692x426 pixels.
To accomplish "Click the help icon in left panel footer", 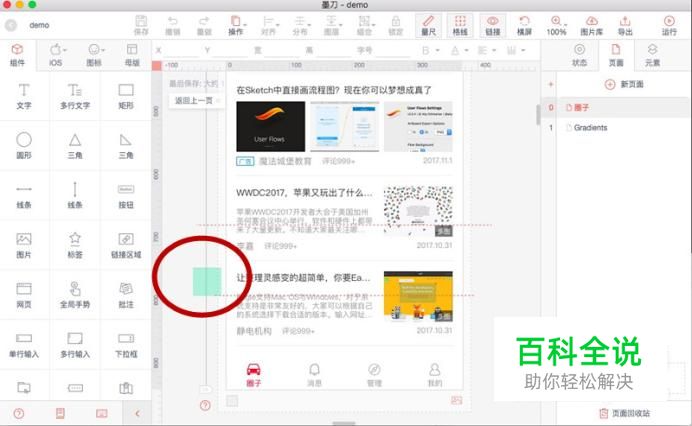I will 19,413.
